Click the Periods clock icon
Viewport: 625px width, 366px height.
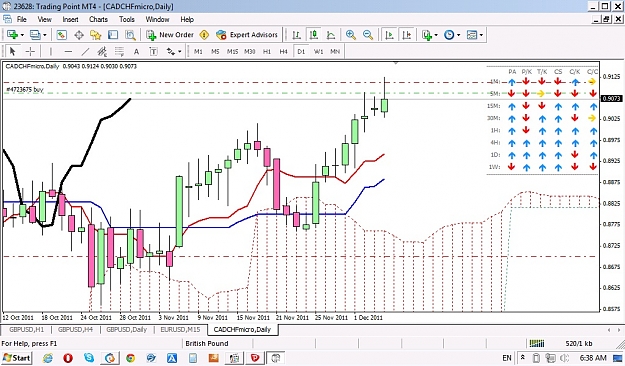449,35
